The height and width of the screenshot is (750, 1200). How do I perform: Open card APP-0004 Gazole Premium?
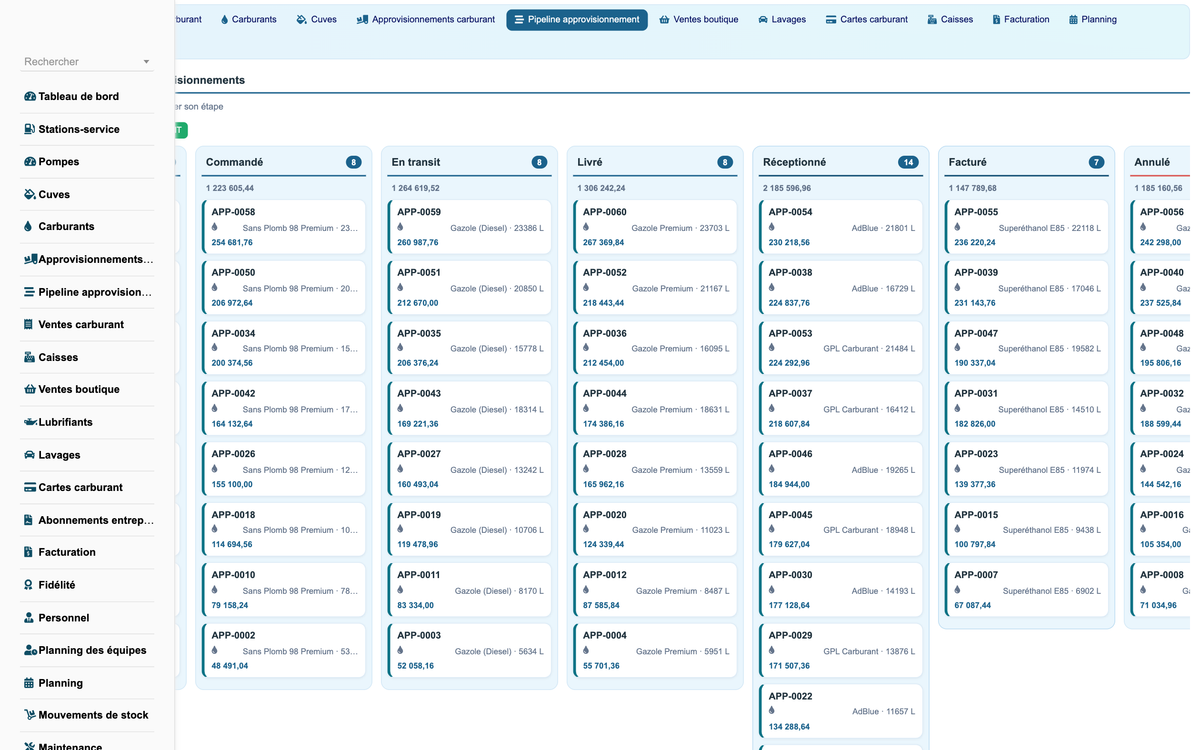tap(655, 650)
